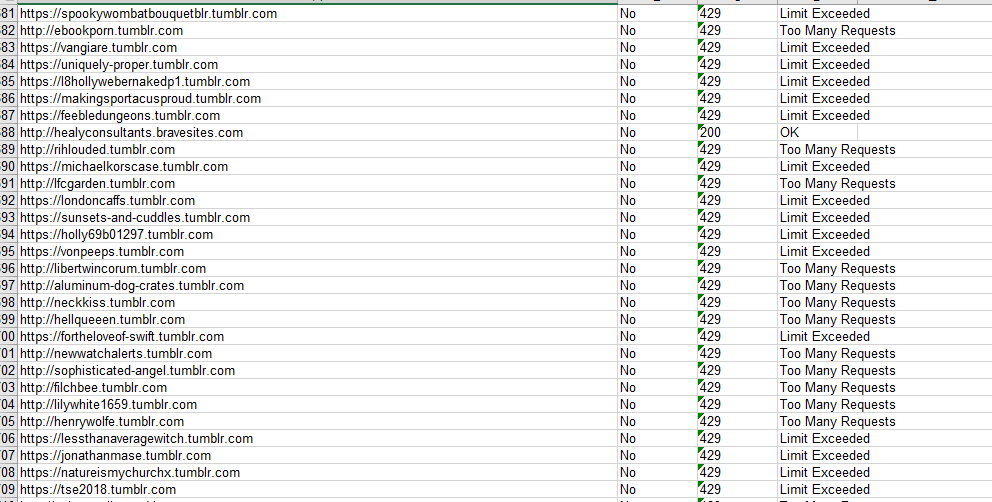The width and height of the screenshot is (992, 502).
Task: Select michaelkorscase.tumblr.com cell
Action: coord(318,166)
